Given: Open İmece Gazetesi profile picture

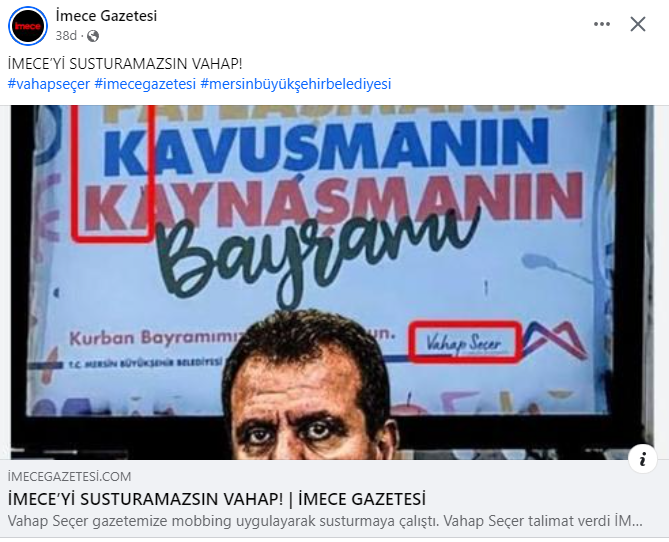Looking at the screenshot, I should point(28,26).
